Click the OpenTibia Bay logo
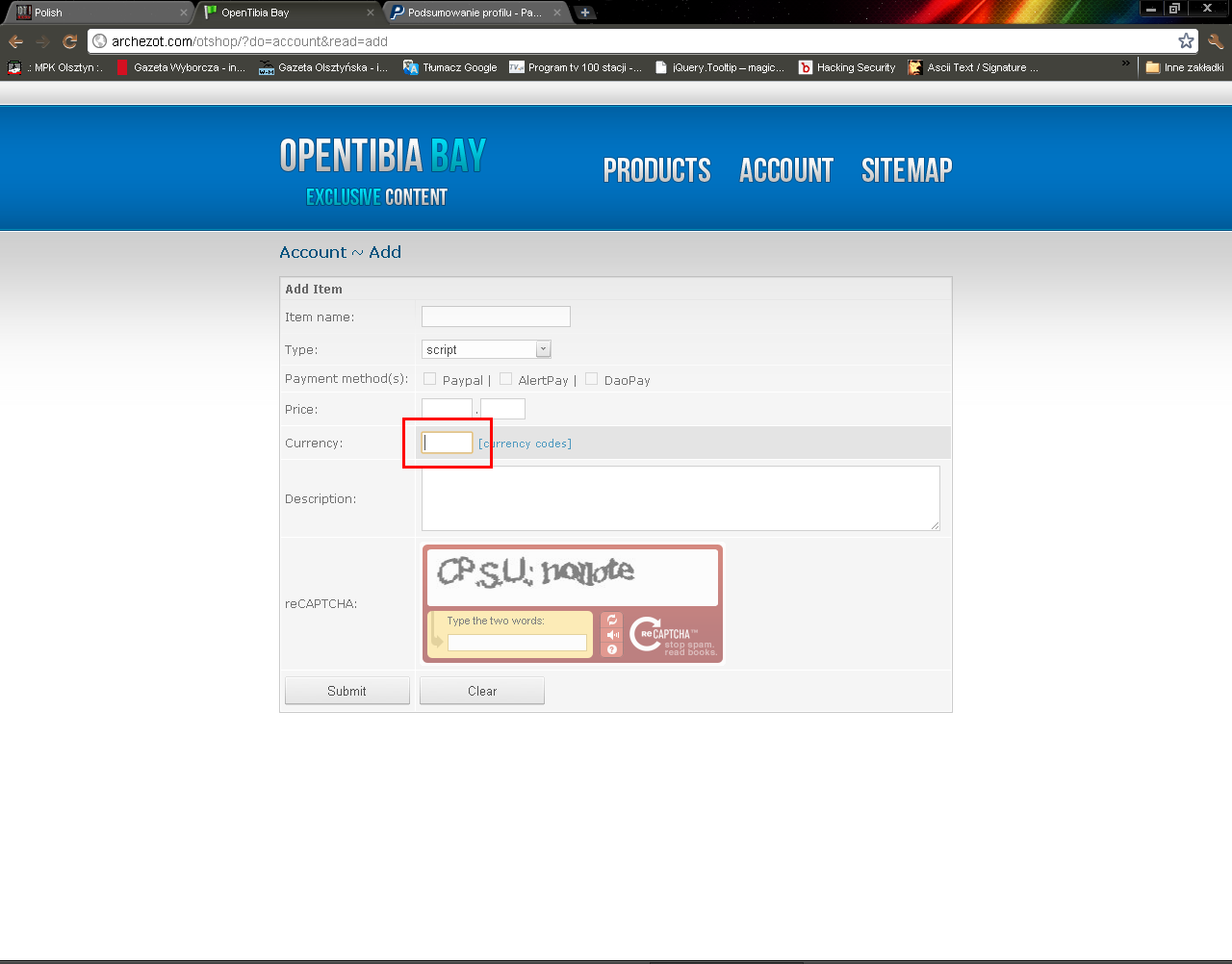 pos(382,171)
